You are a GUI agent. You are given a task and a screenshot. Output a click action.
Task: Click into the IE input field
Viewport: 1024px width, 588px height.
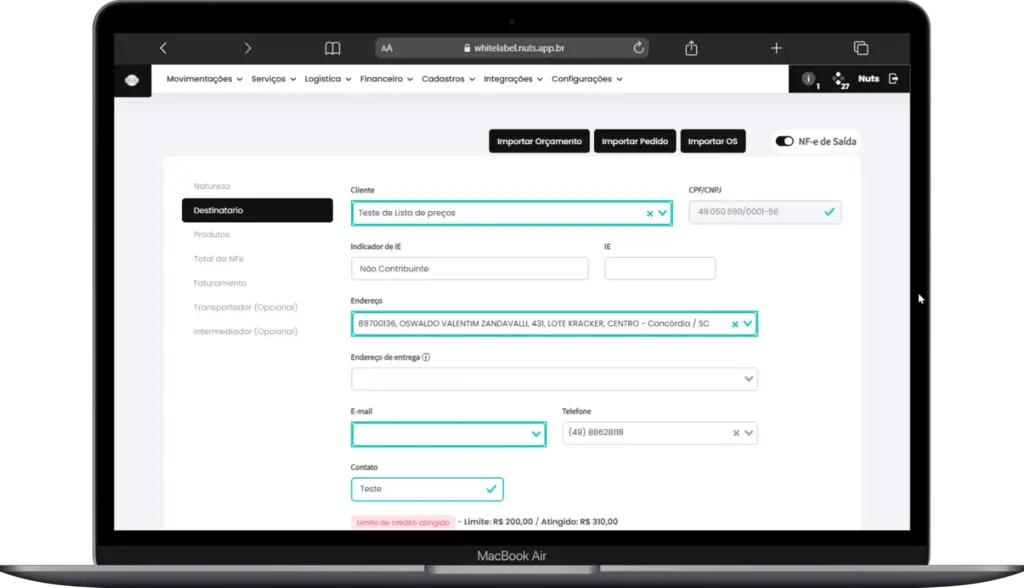coord(660,269)
